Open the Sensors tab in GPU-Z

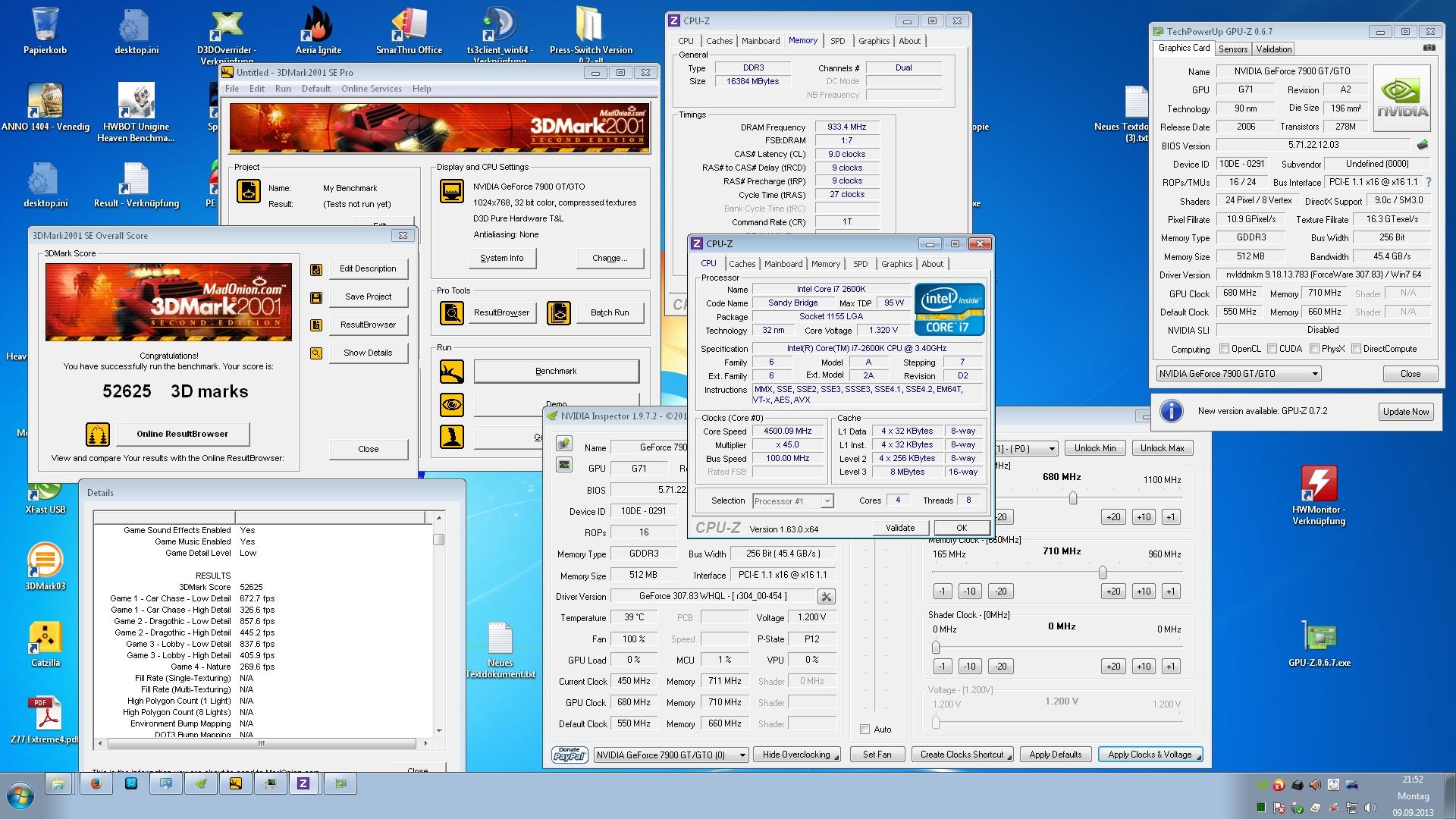[1232, 49]
